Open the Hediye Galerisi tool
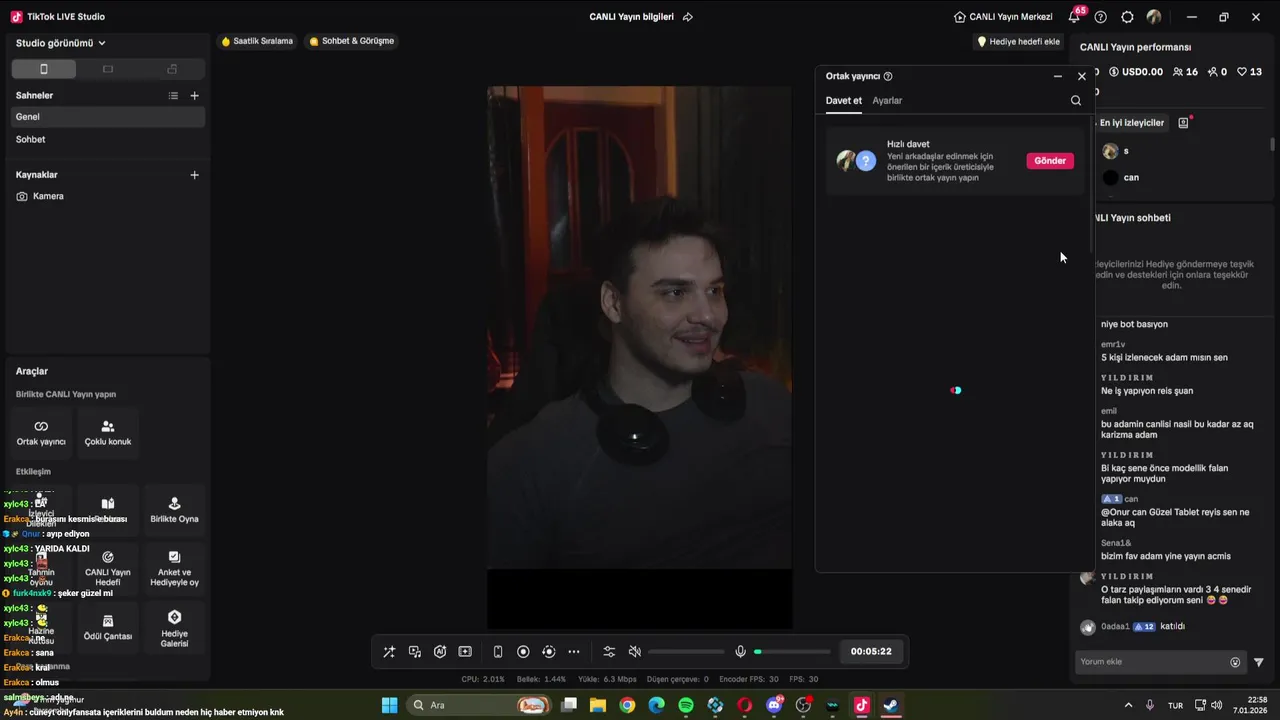 (174, 627)
